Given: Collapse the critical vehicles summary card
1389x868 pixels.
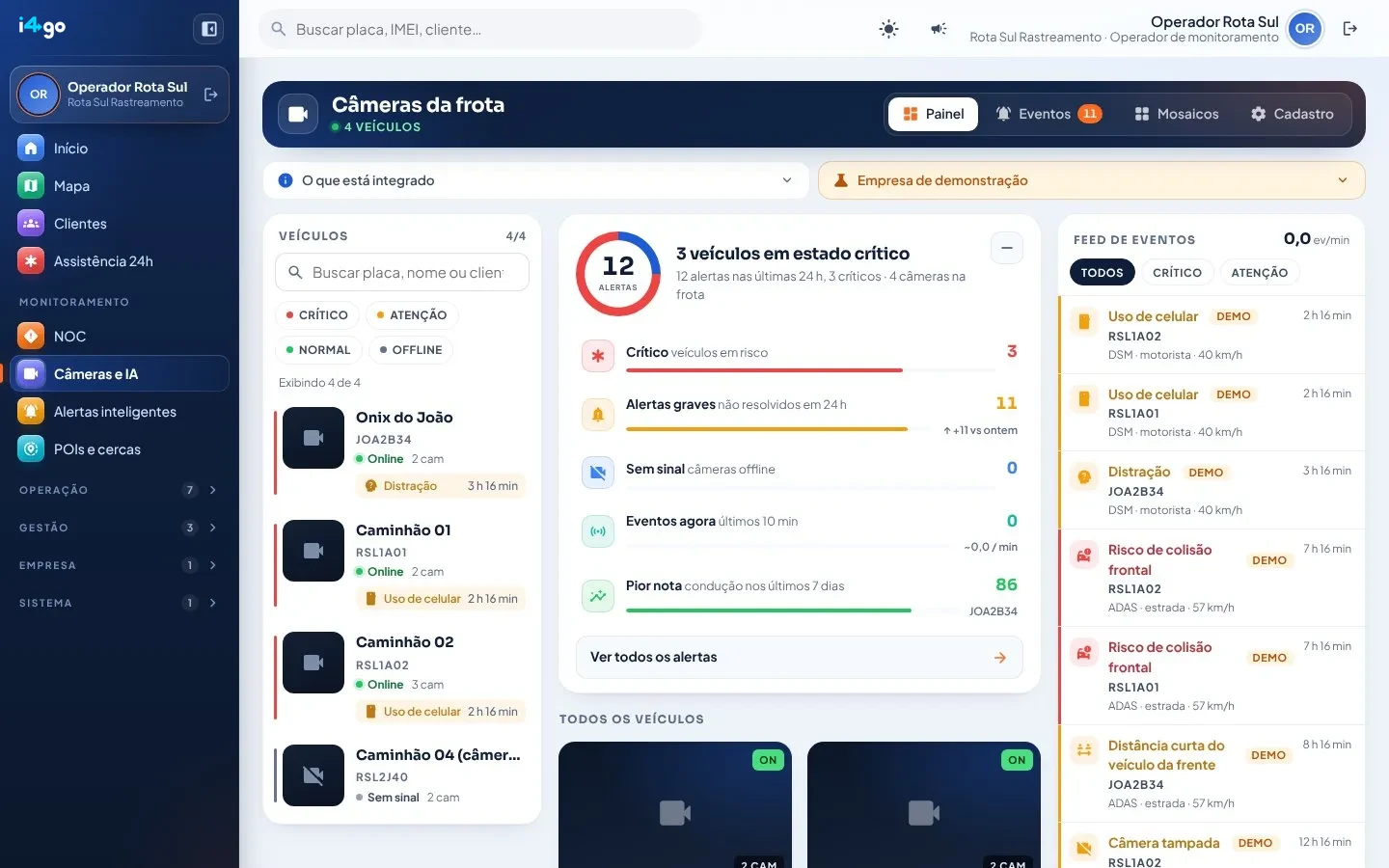Looking at the screenshot, I should 1006,248.
